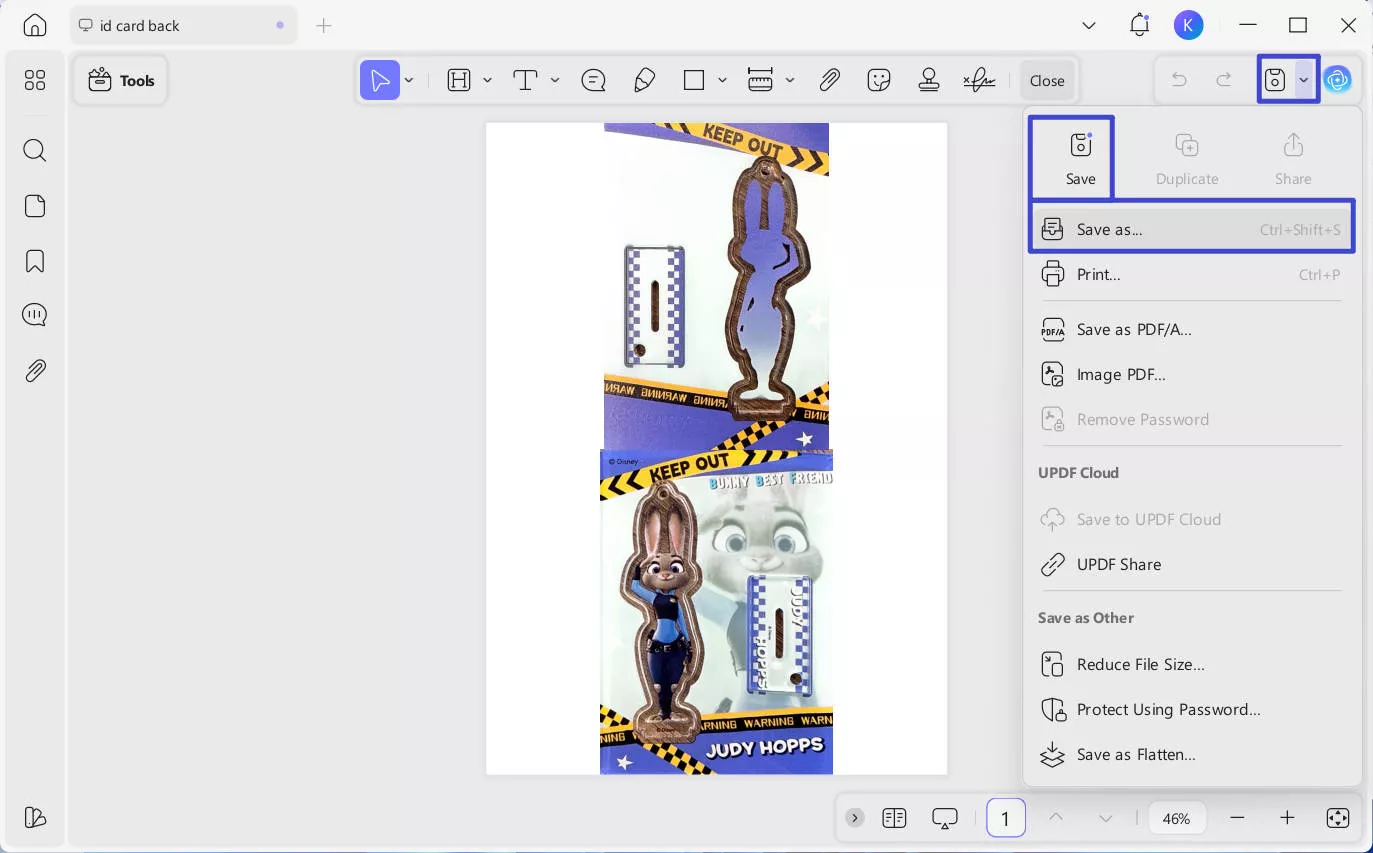Viewport: 1373px width, 853px height.
Task: Click the page number input field
Action: 1006,818
